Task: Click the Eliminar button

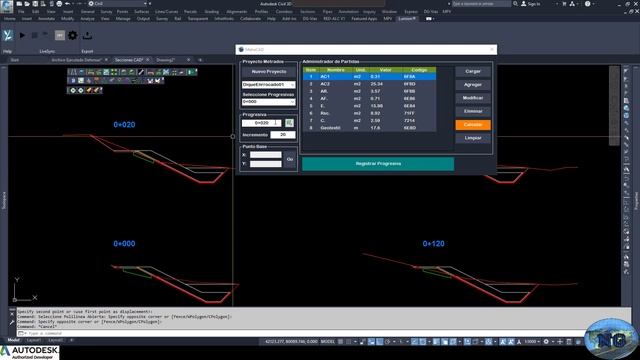Action: [473, 111]
